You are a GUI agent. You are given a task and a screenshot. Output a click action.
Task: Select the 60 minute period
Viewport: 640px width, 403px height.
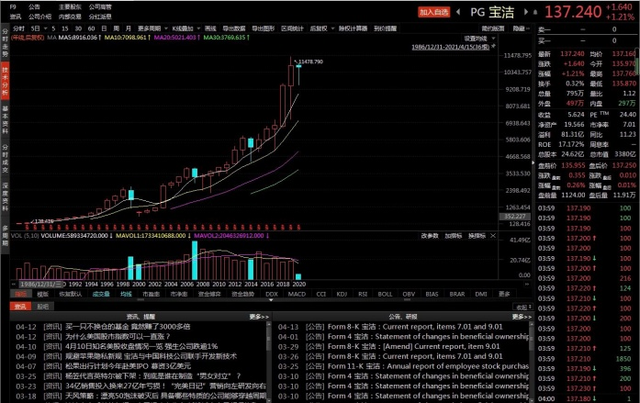[91, 29]
